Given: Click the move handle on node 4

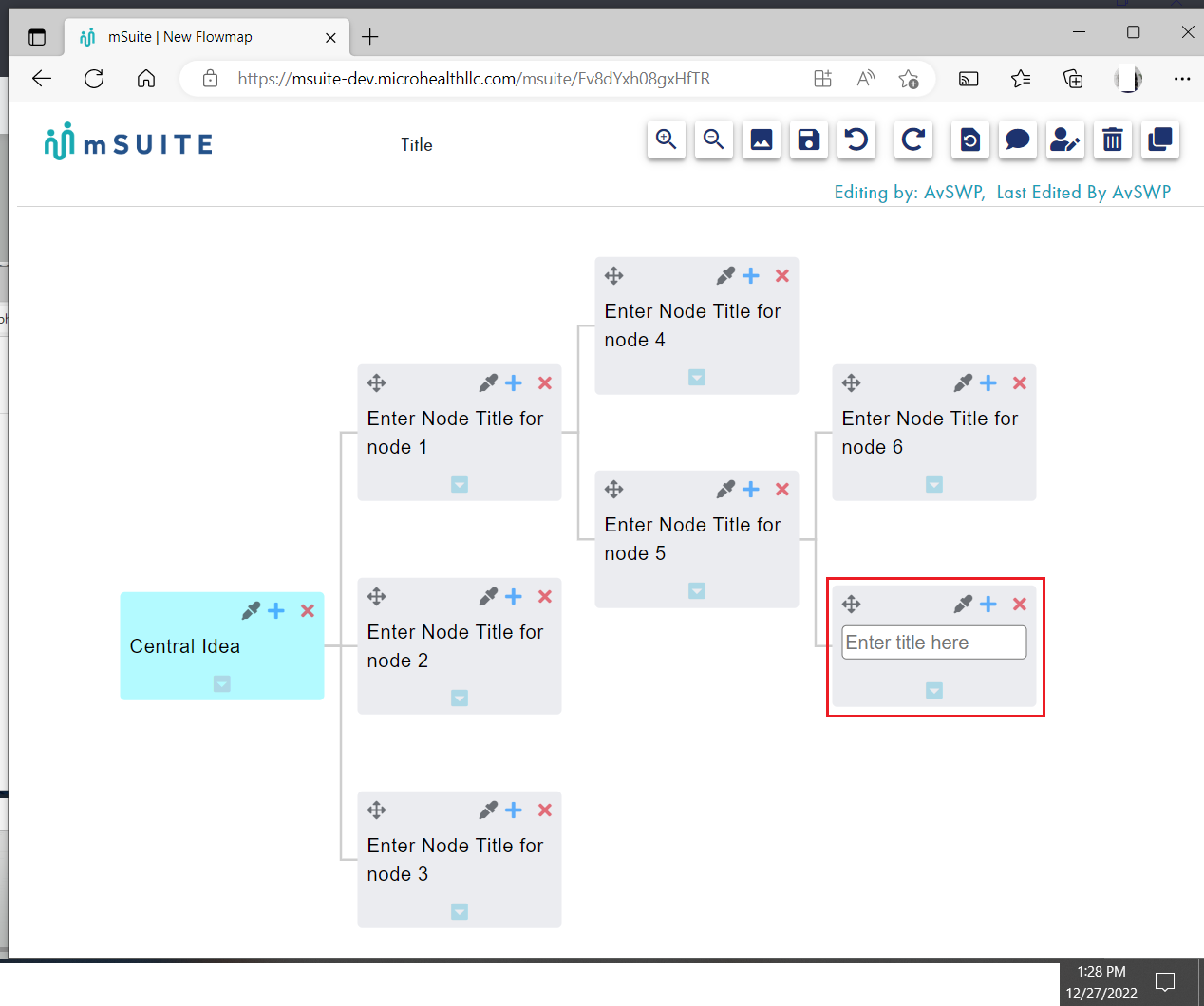Looking at the screenshot, I should pyautogui.click(x=612, y=275).
